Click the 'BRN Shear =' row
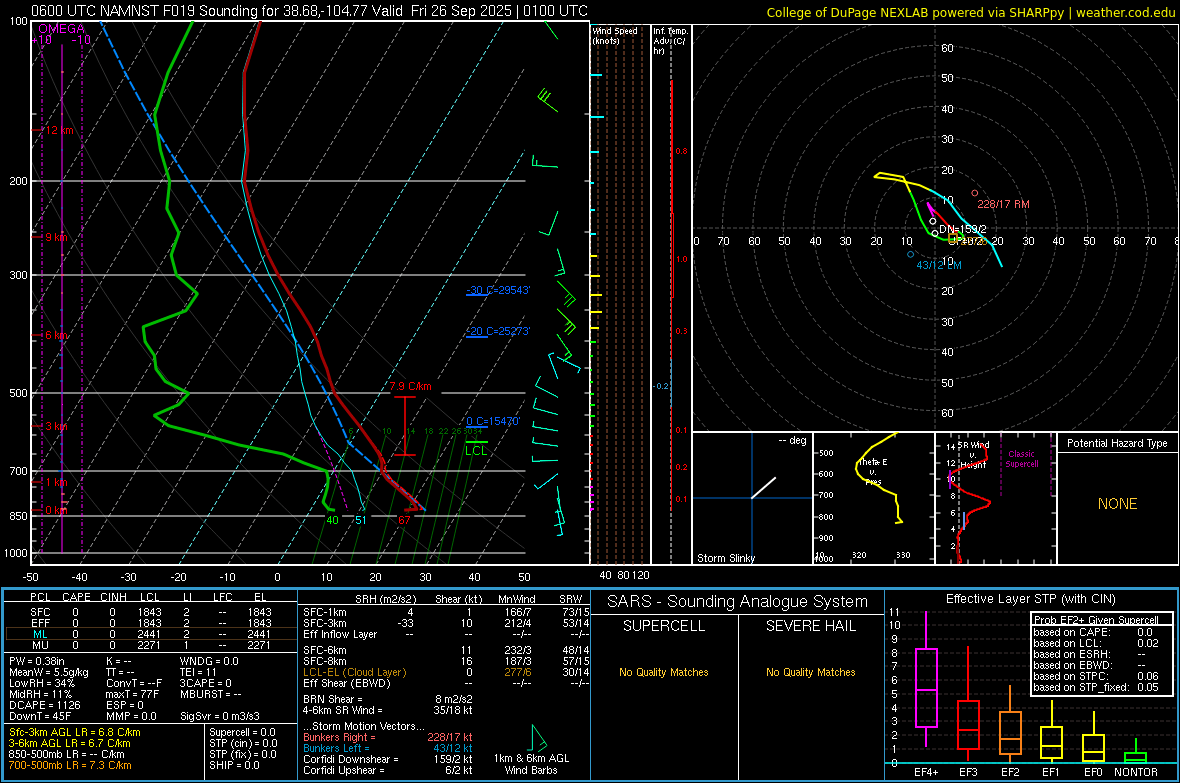Image resolution: width=1180 pixels, height=783 pixels. (x=388, y=699)
